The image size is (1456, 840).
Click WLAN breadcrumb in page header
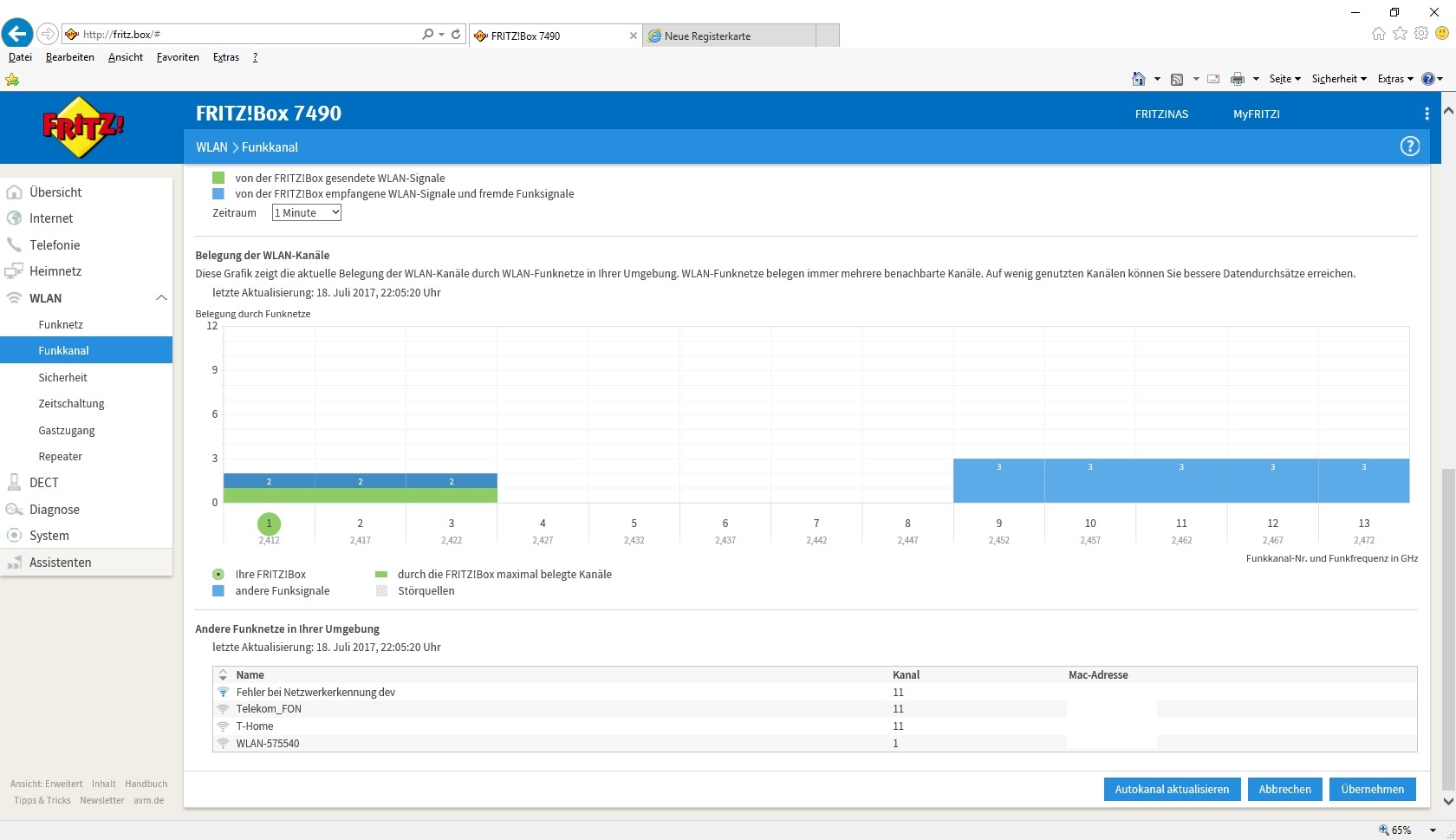coord(211,147)
